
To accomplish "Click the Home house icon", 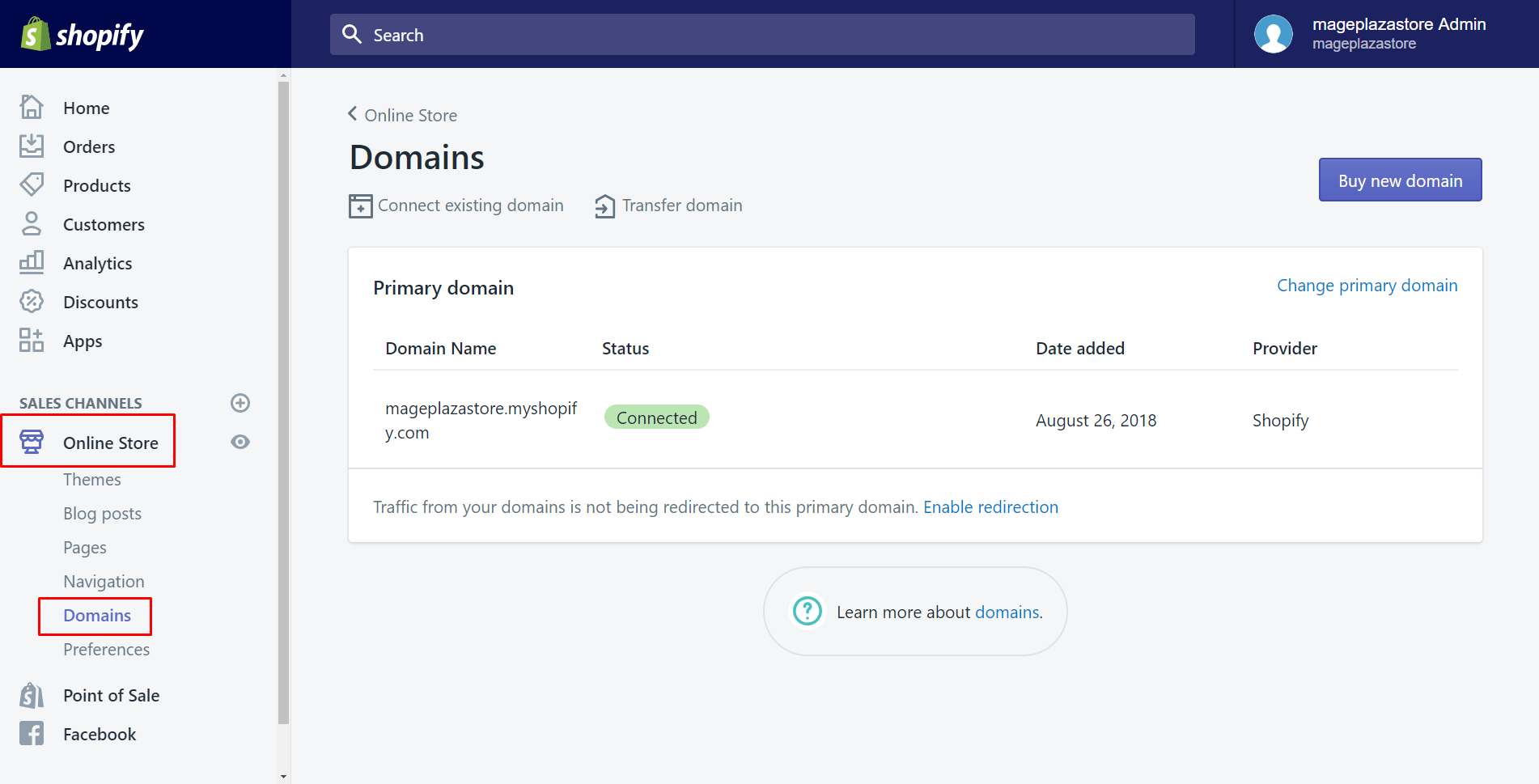I will [x=32, y=107].
